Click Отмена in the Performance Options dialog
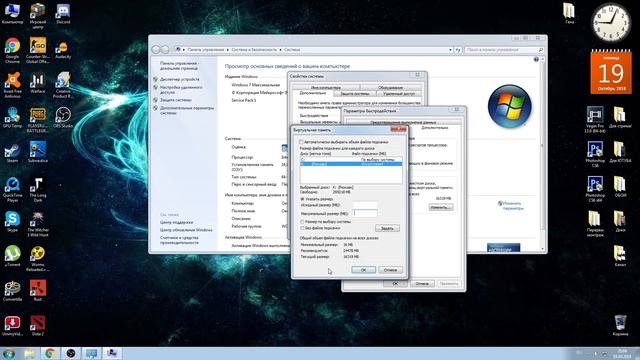 (422, 283)
